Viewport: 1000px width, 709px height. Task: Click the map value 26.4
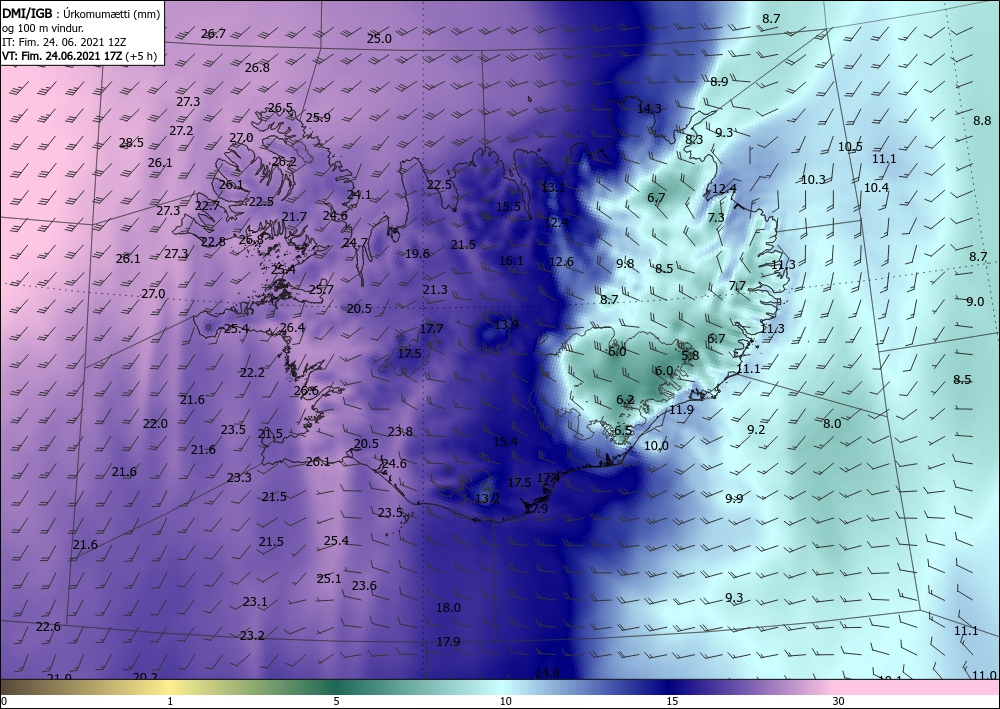coord(292,328)
